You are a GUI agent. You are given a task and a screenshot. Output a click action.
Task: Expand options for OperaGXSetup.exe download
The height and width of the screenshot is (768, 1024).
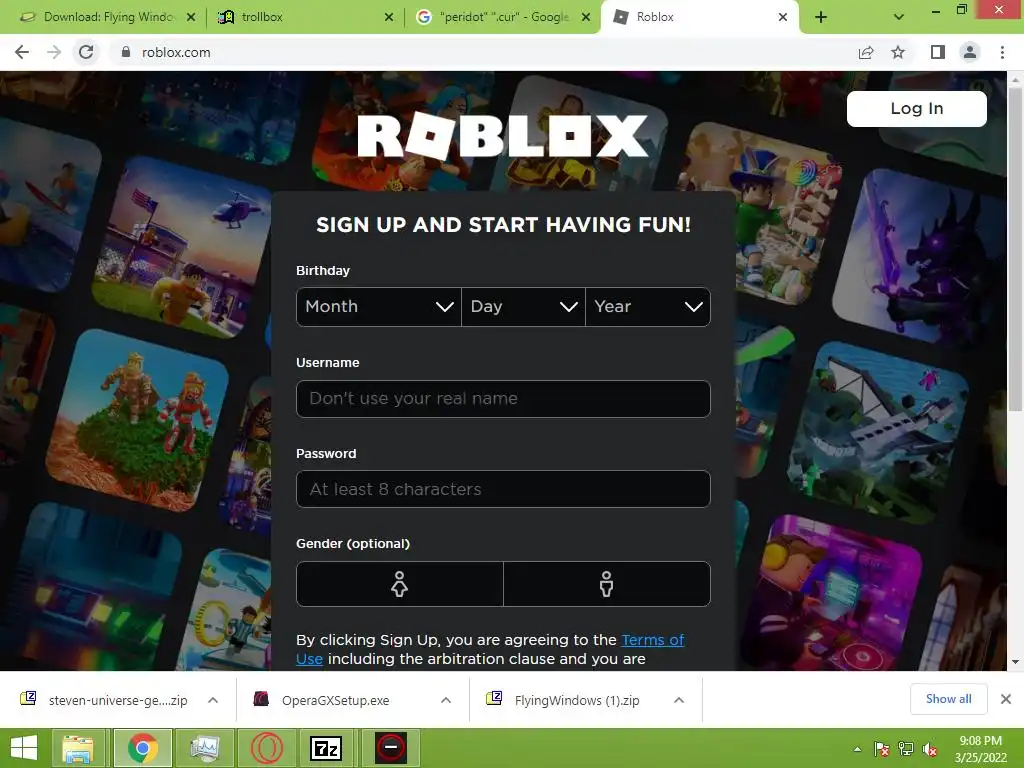point(446,700)
